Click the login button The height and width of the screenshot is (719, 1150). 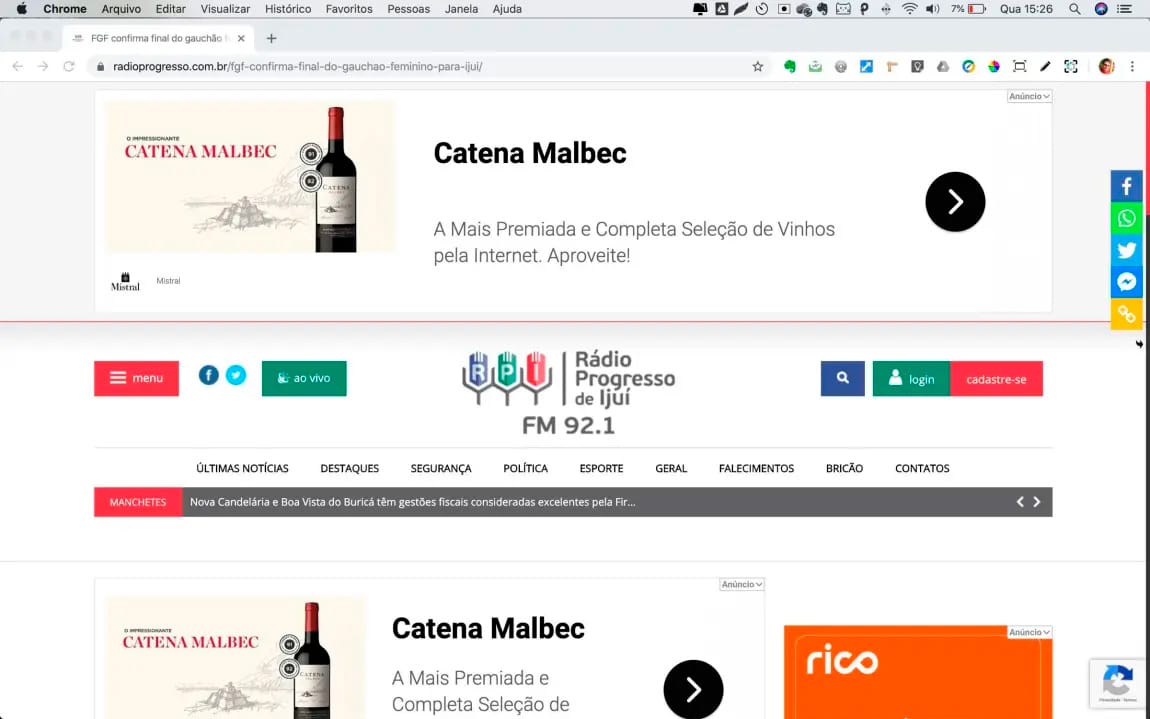click(x=912, y=379)
